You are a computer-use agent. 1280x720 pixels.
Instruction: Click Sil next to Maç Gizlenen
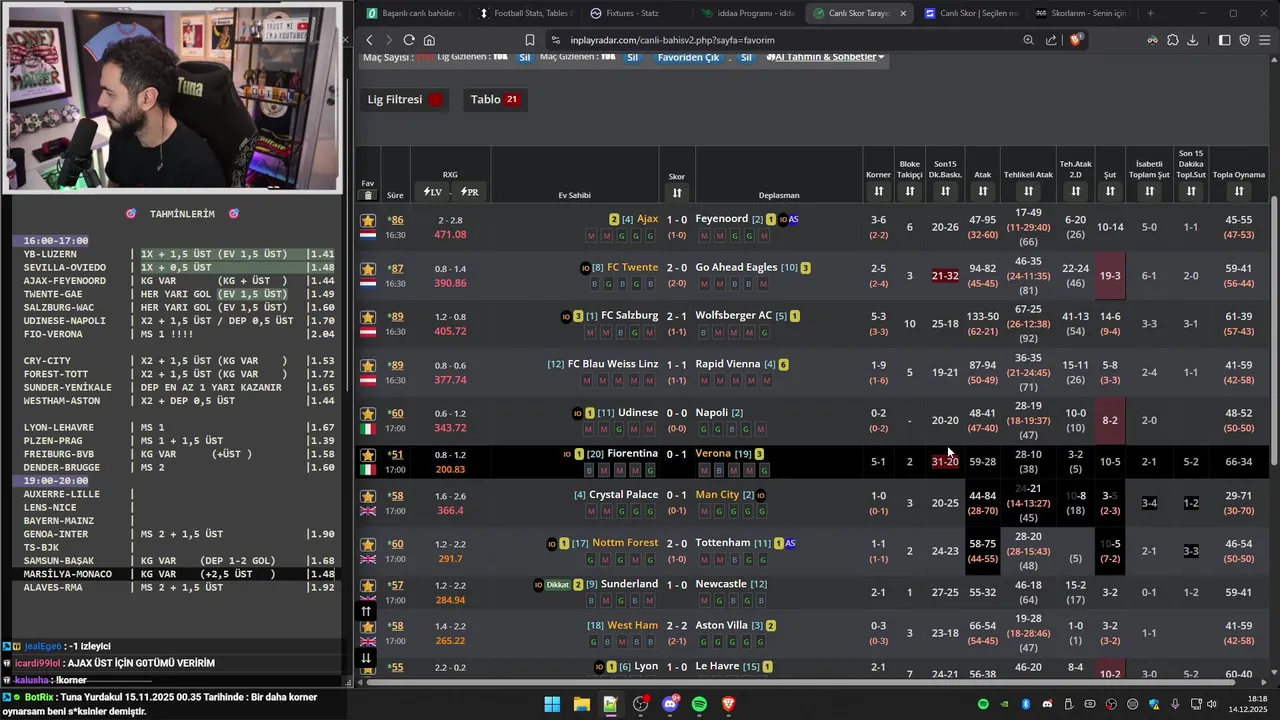pyautogui.click(x=632, y=57)
